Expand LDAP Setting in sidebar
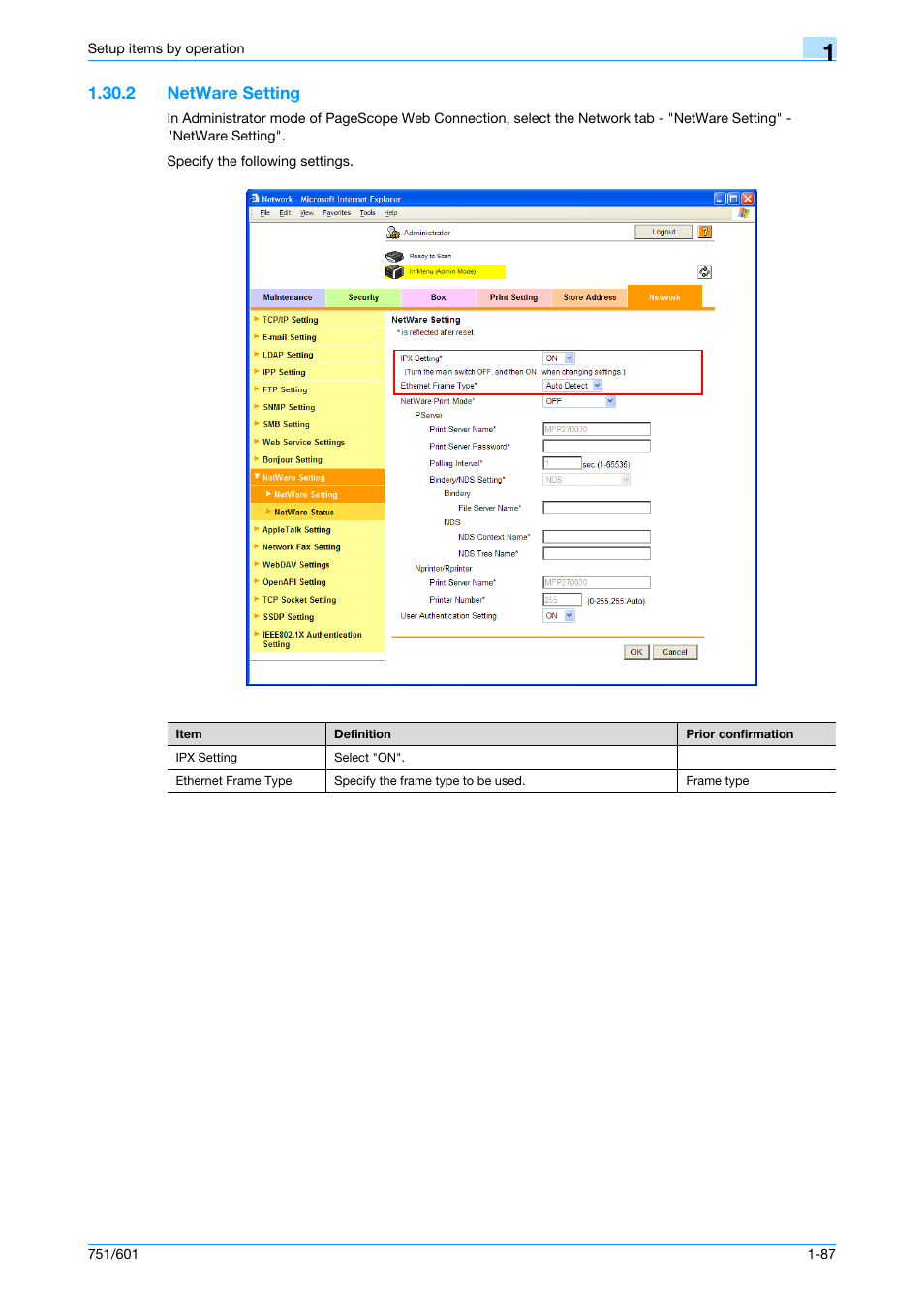This screenshot has height=1308, width=924. (x=257, y=355)
